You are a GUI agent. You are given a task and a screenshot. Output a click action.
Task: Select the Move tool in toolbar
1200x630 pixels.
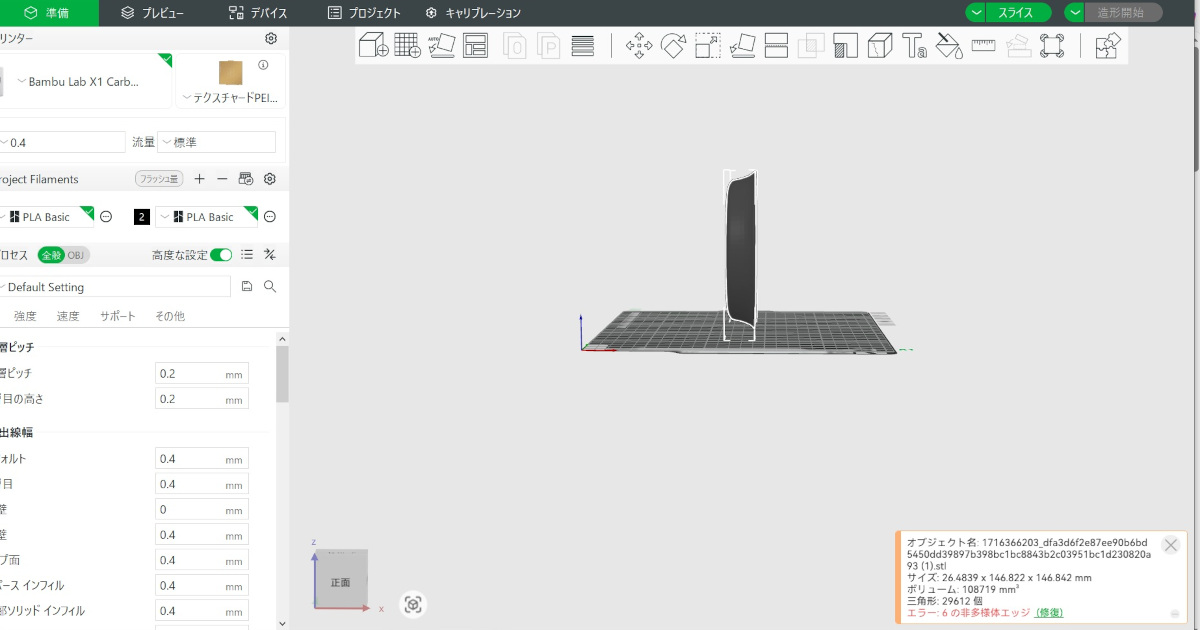pyautogui.click(x=639, y=46)
